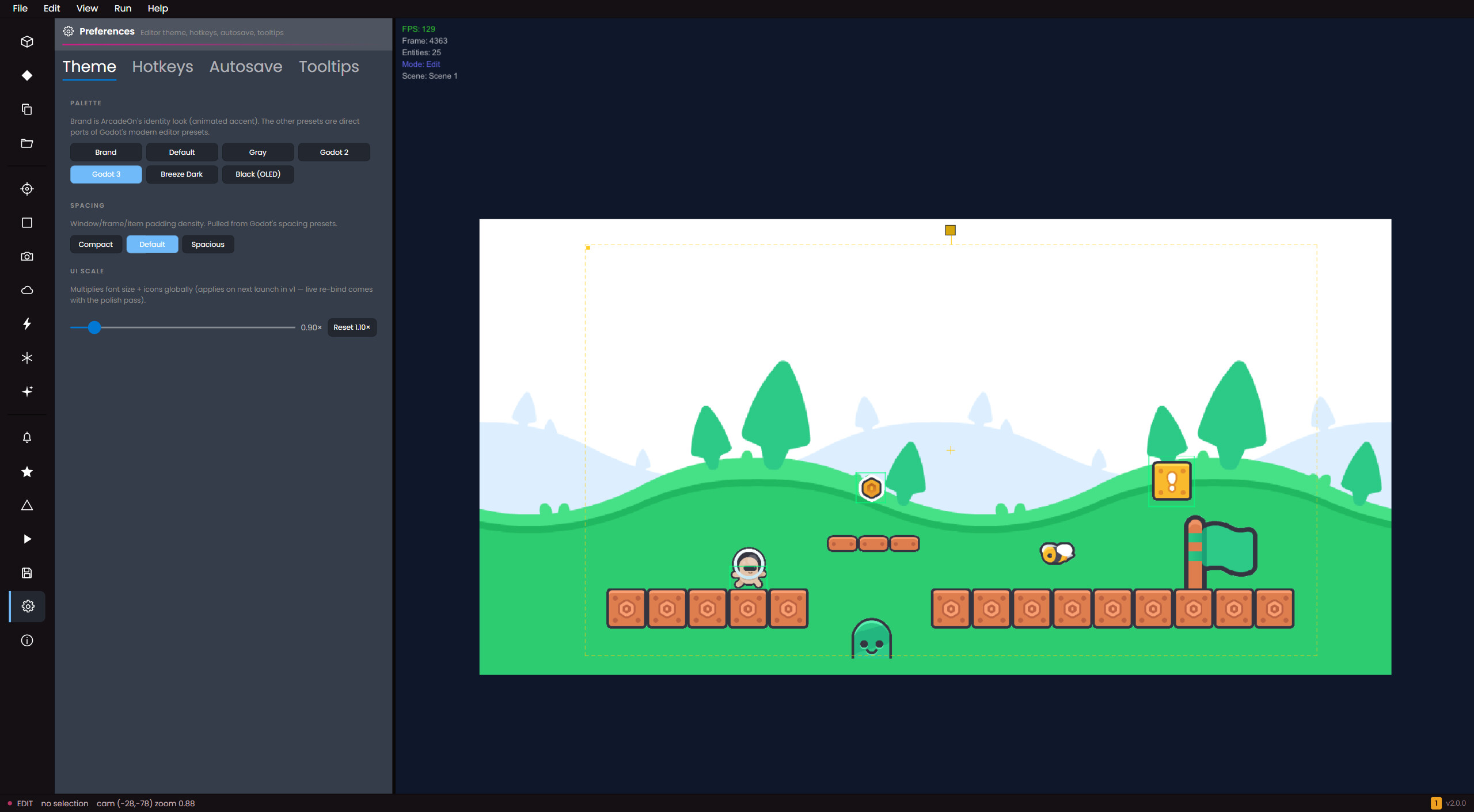This screenshot has width=1474, height=812.
Task: Click Reset 1.10× button
Action: point(352,327)
